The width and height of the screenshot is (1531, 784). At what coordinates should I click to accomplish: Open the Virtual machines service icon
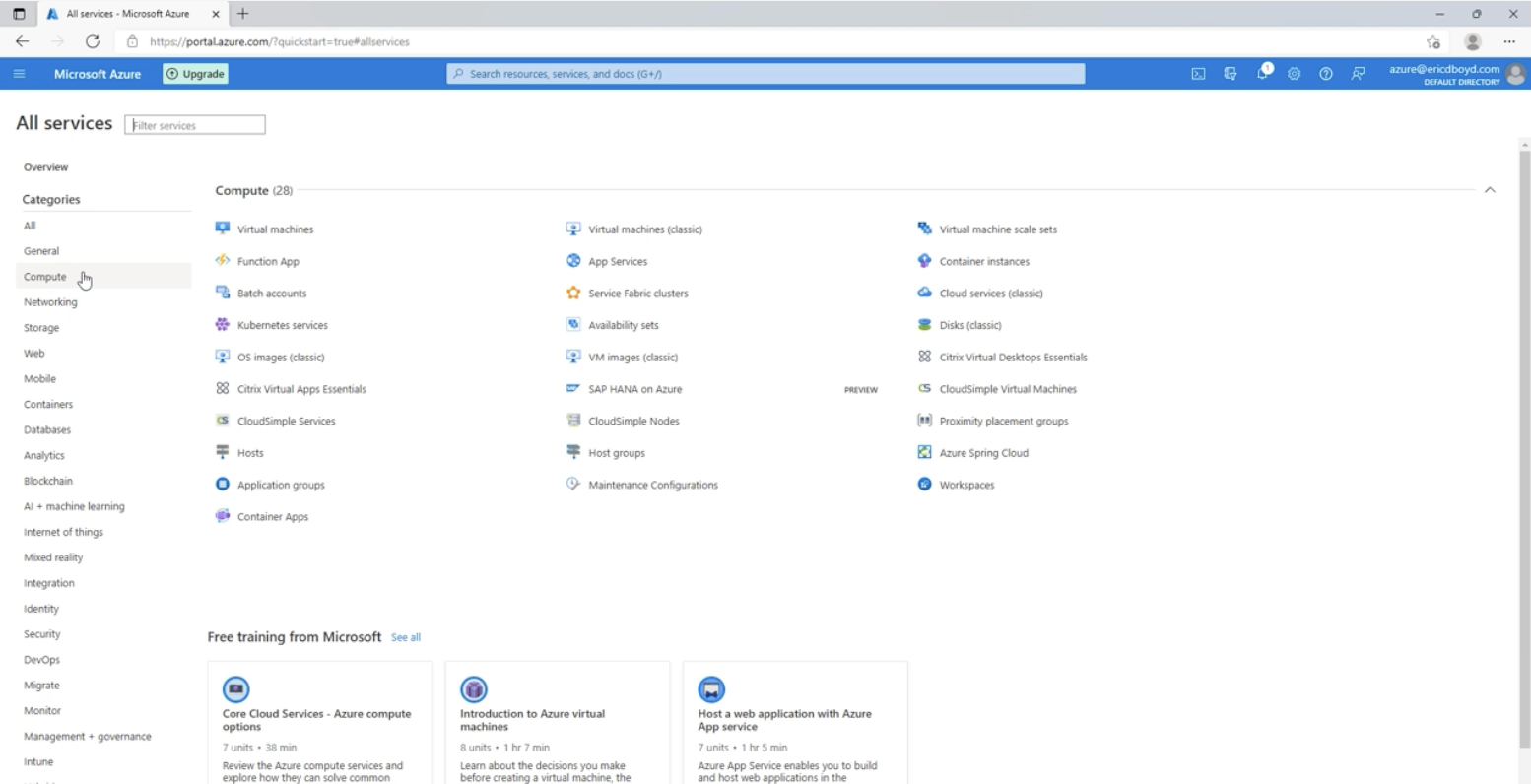pos(223,229)
